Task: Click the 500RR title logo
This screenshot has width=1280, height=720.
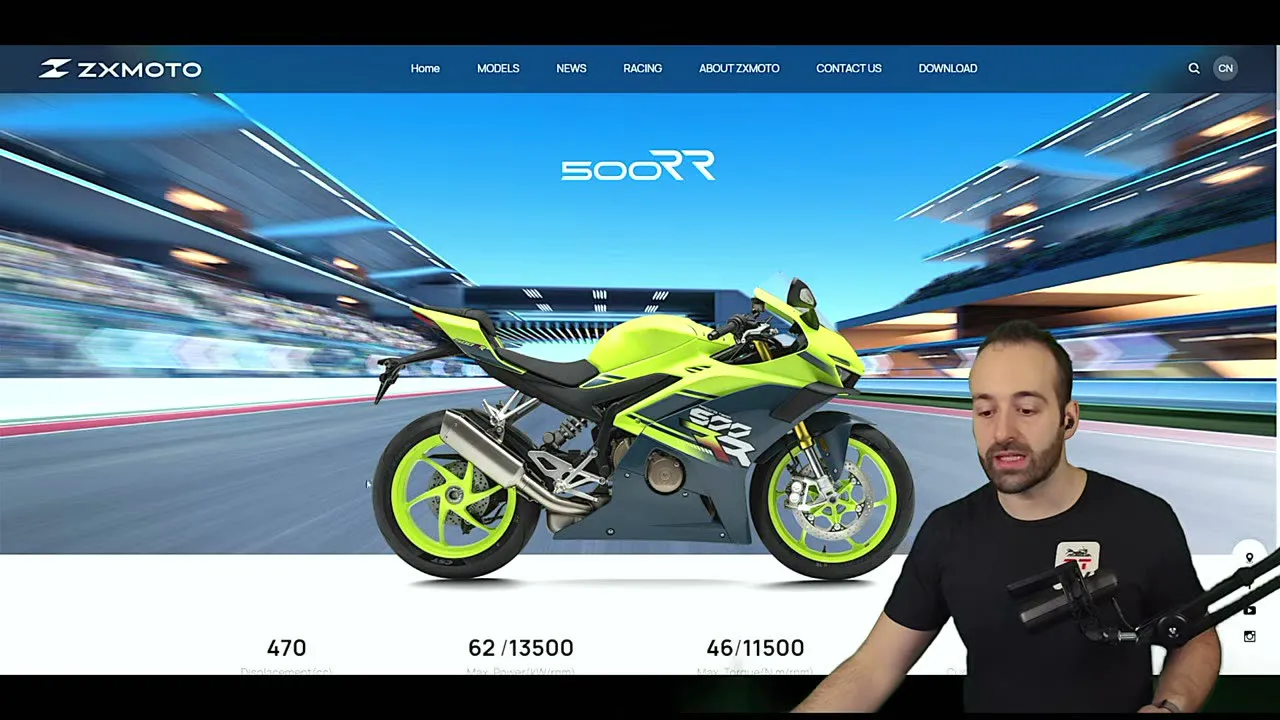Action: (x=638, y=166)
